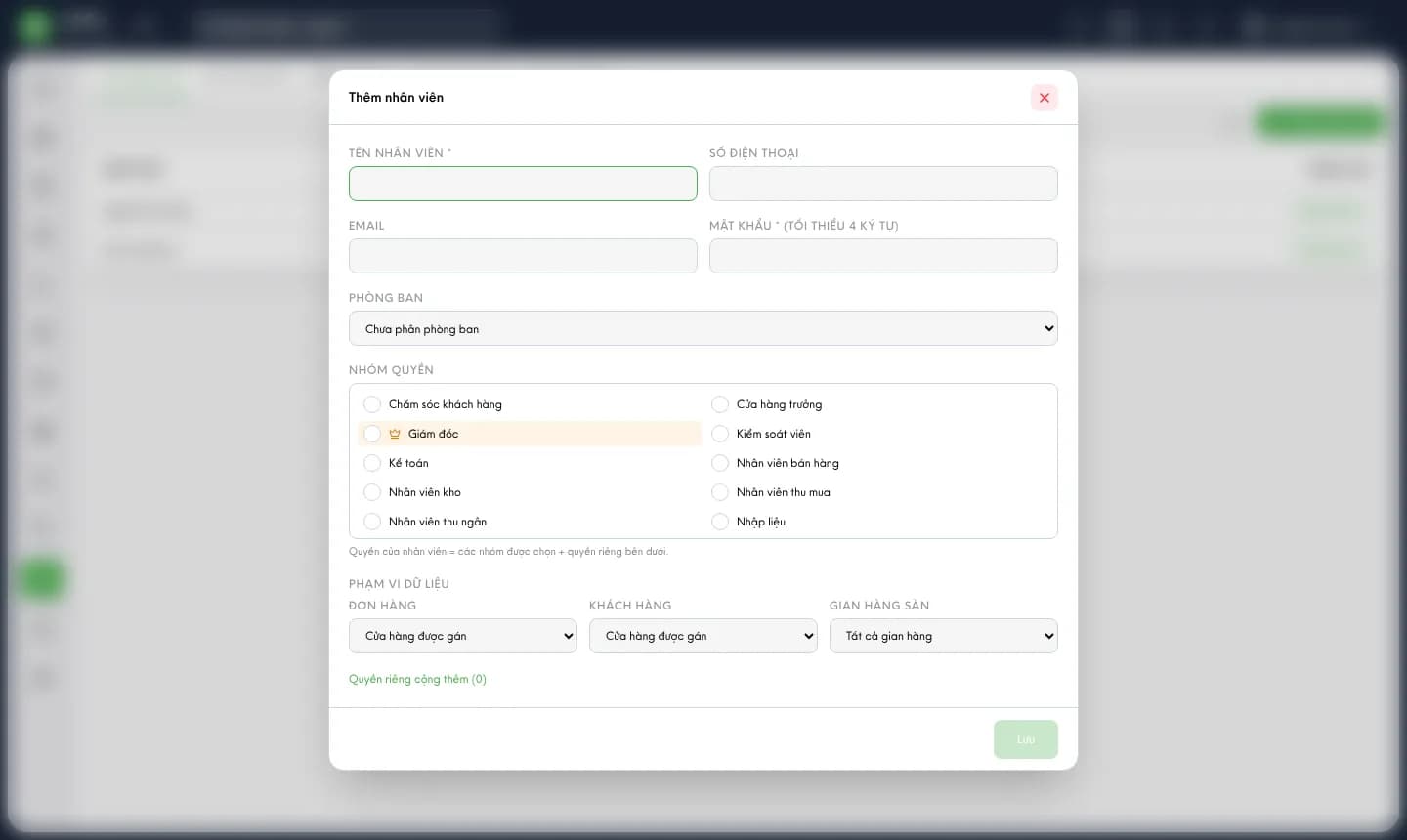
Task: Click the Lưu save button
Action: (1026, 739)
